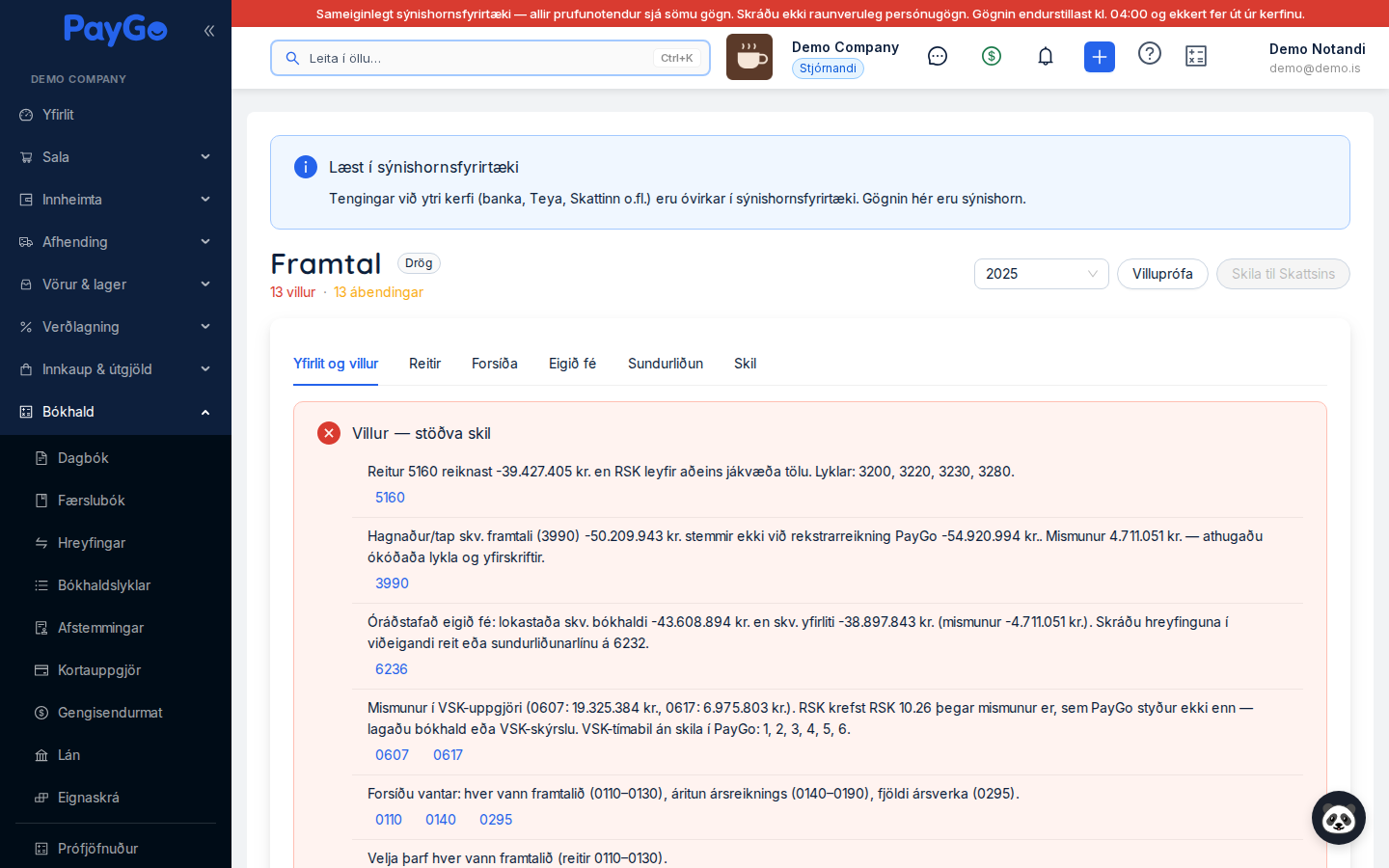Image resolution: width=1389 pixels, height=868 pixels.
Task: Switch to the Sundurliðun tab
Action: 666,364
